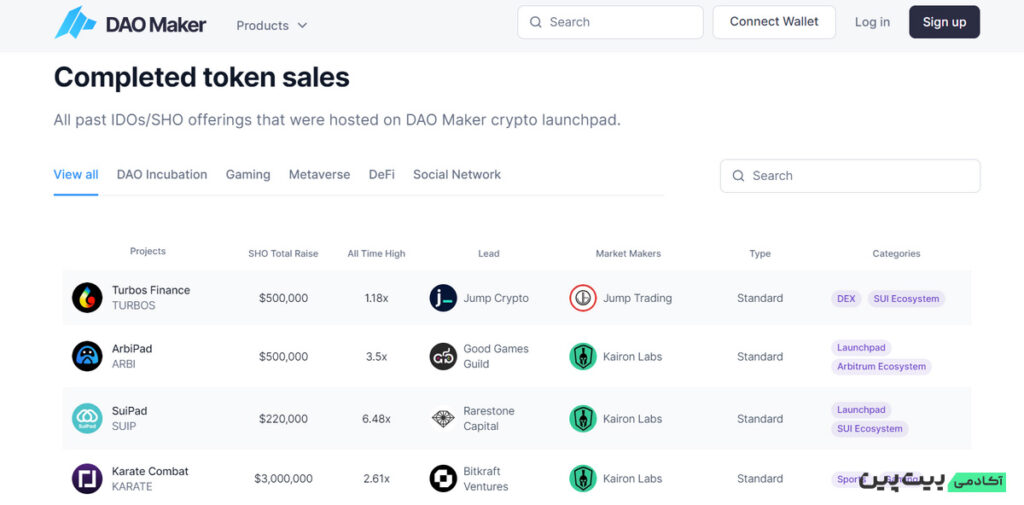This screenshot has height=505, width=1024.
Task: Click the Jump Trading market maker logo
Action: point(583,298)
